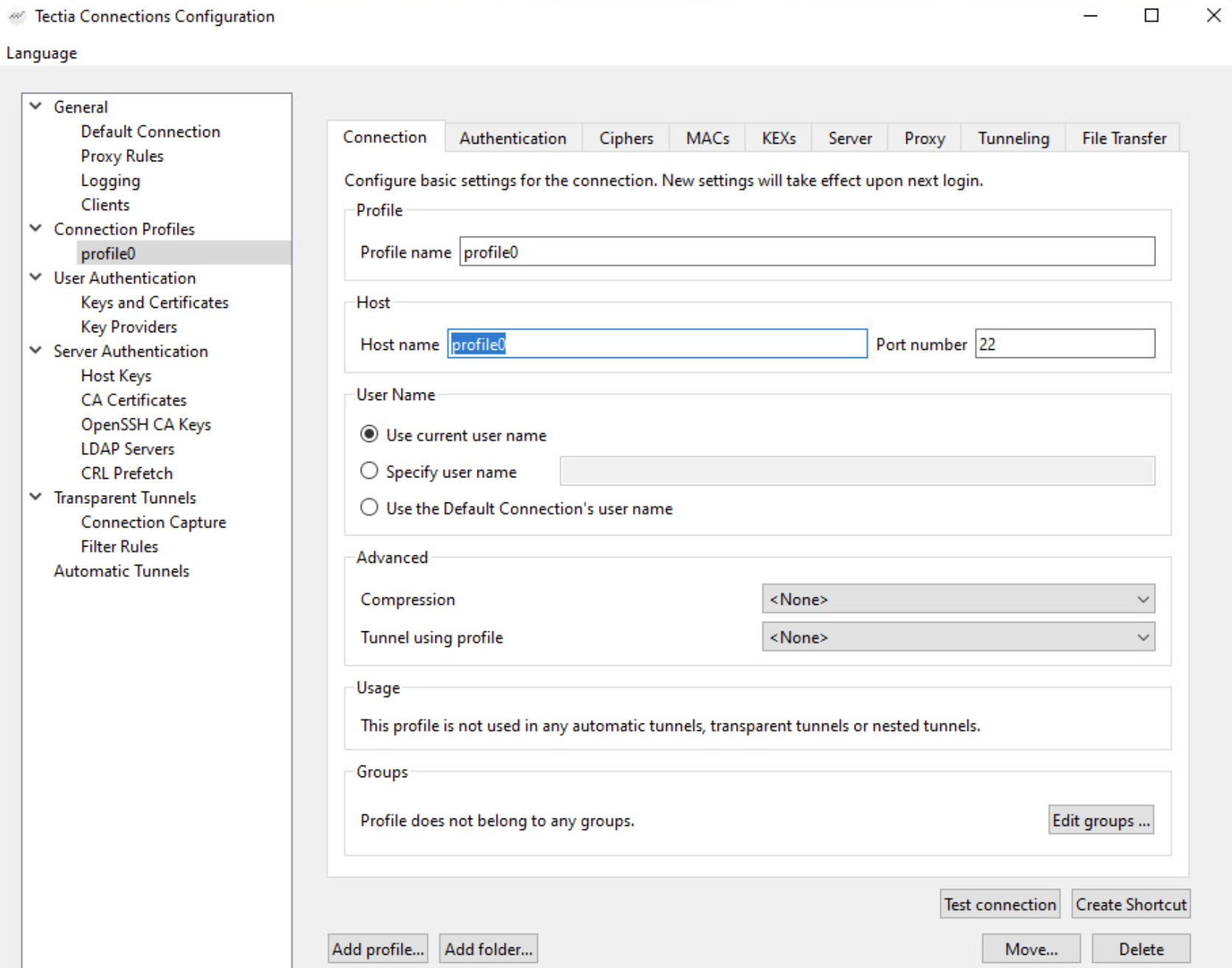1232x968 pixels.
Task: Switch to the Authentication tab
Action: point(512,138)
